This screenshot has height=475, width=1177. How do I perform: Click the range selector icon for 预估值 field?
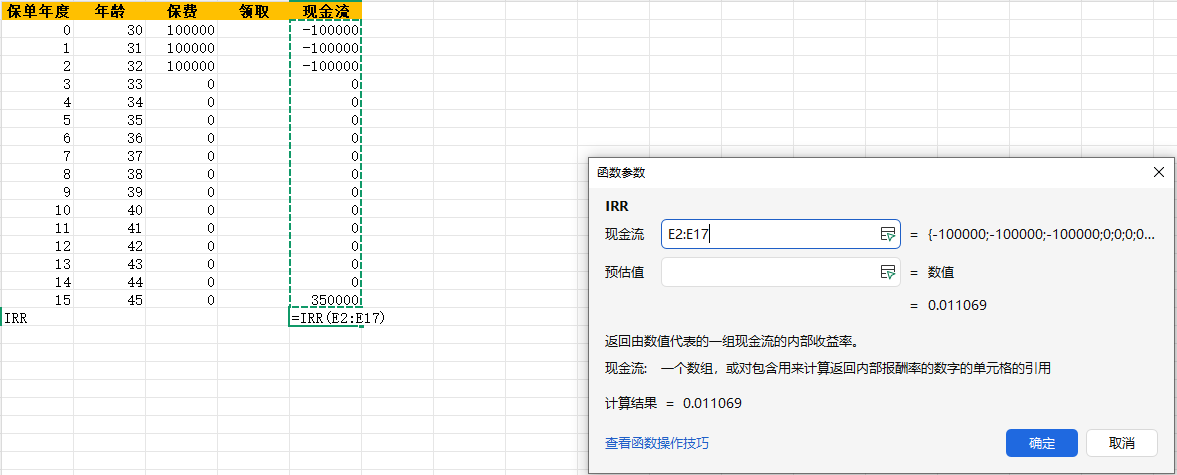pos(886,272)
